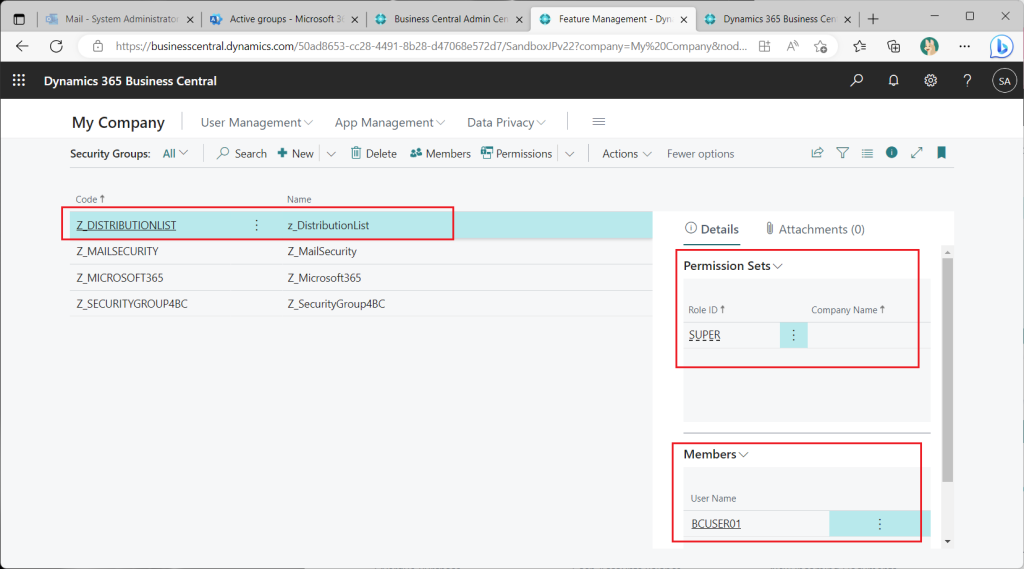Switch list layout view icon

click(867, 153)
